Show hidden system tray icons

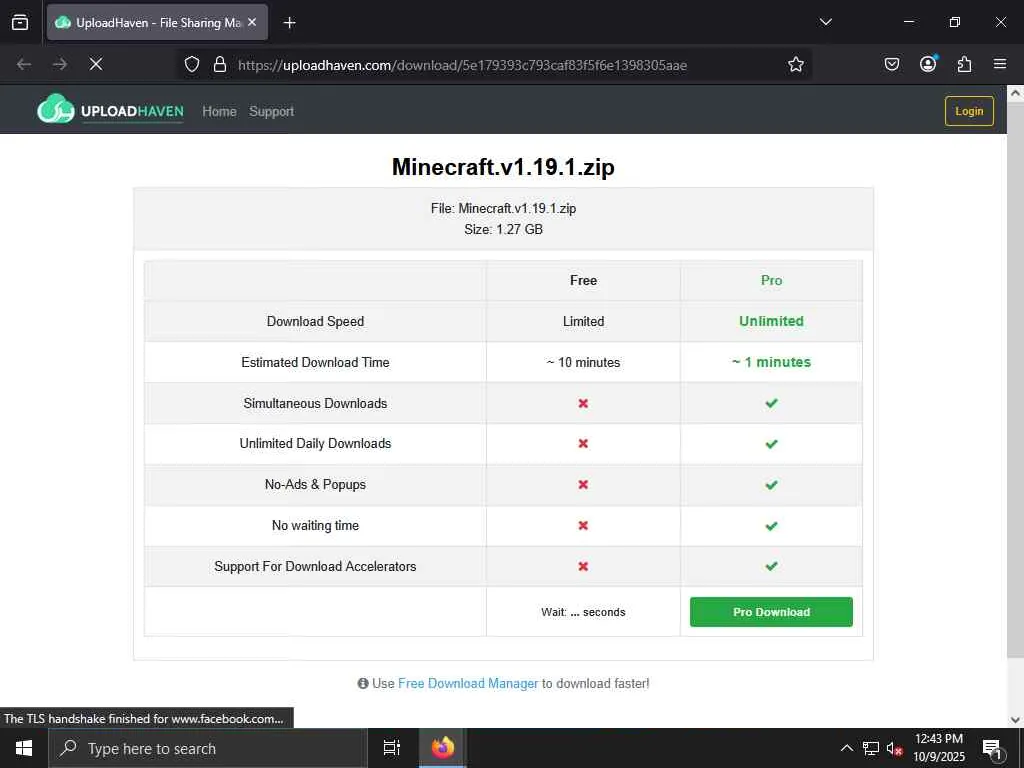846,748
